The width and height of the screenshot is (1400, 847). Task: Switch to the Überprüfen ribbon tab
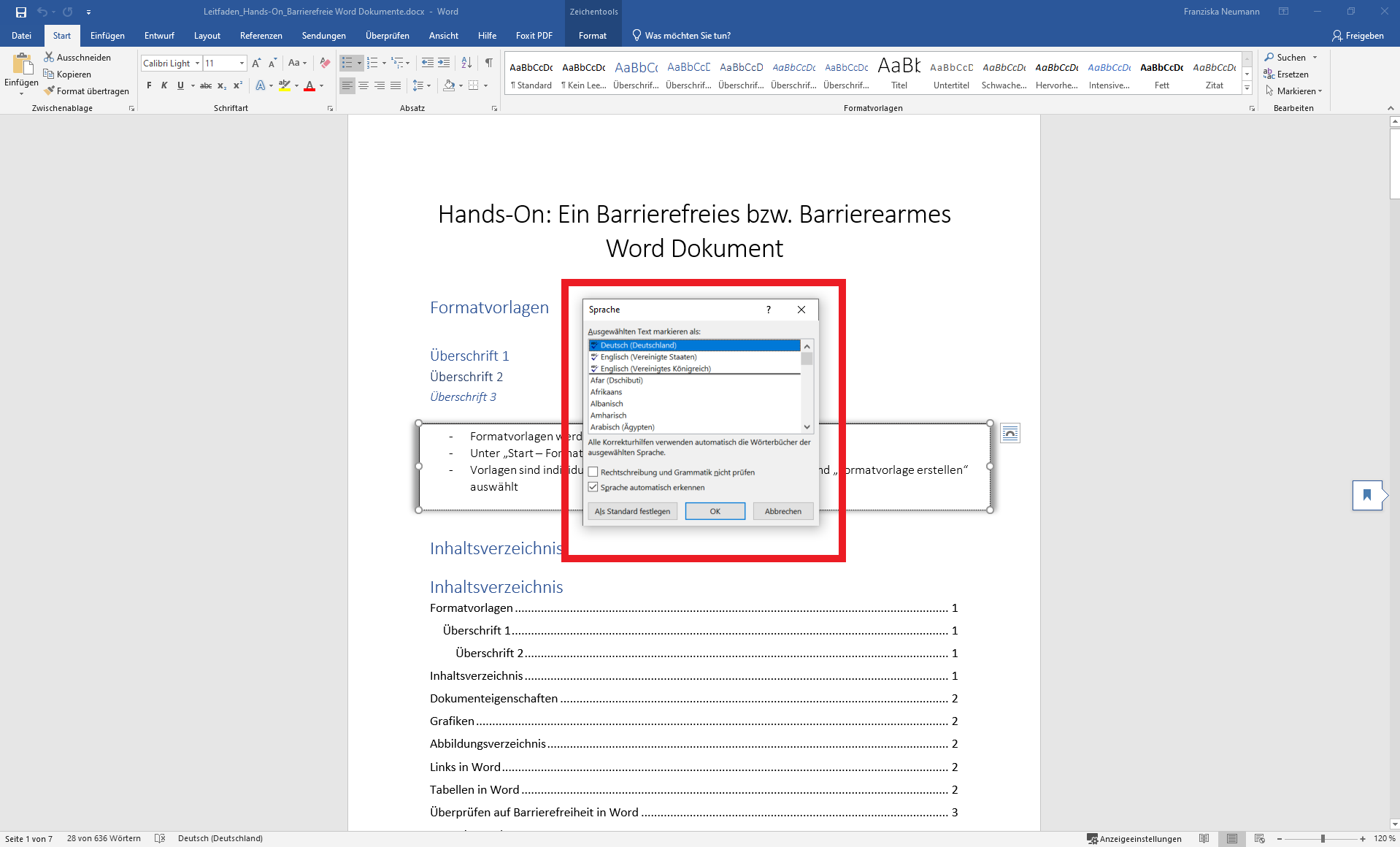coord(387,35)
